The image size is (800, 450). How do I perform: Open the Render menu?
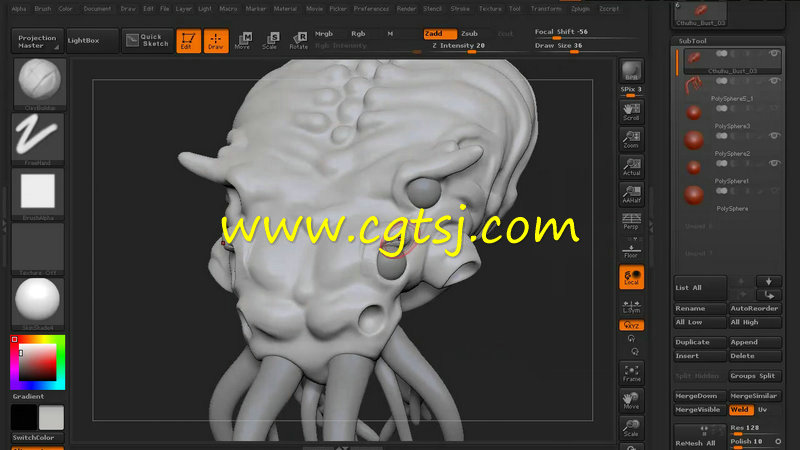point(406,9)
